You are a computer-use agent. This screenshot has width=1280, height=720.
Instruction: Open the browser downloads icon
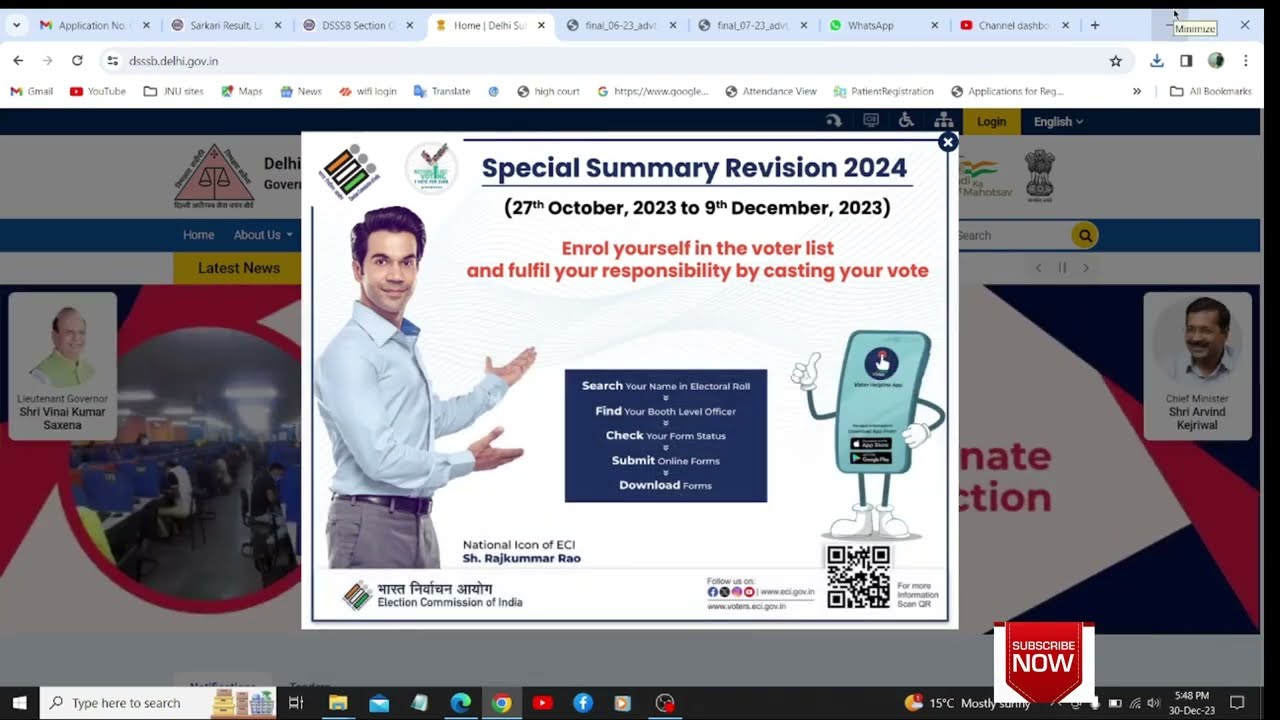1157,61
